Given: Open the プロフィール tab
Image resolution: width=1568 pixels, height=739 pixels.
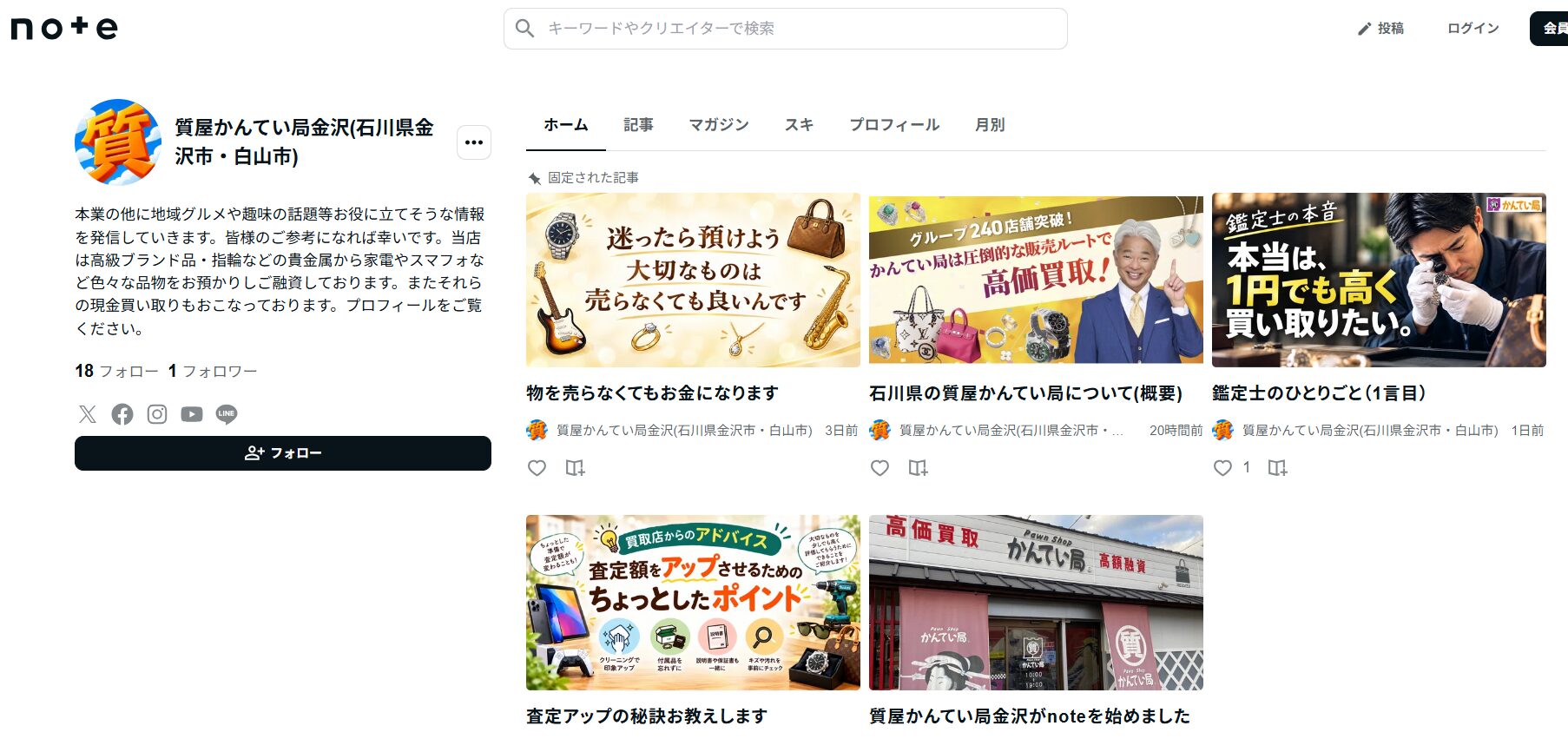Looking at the screenshot, I should point(894,125).
